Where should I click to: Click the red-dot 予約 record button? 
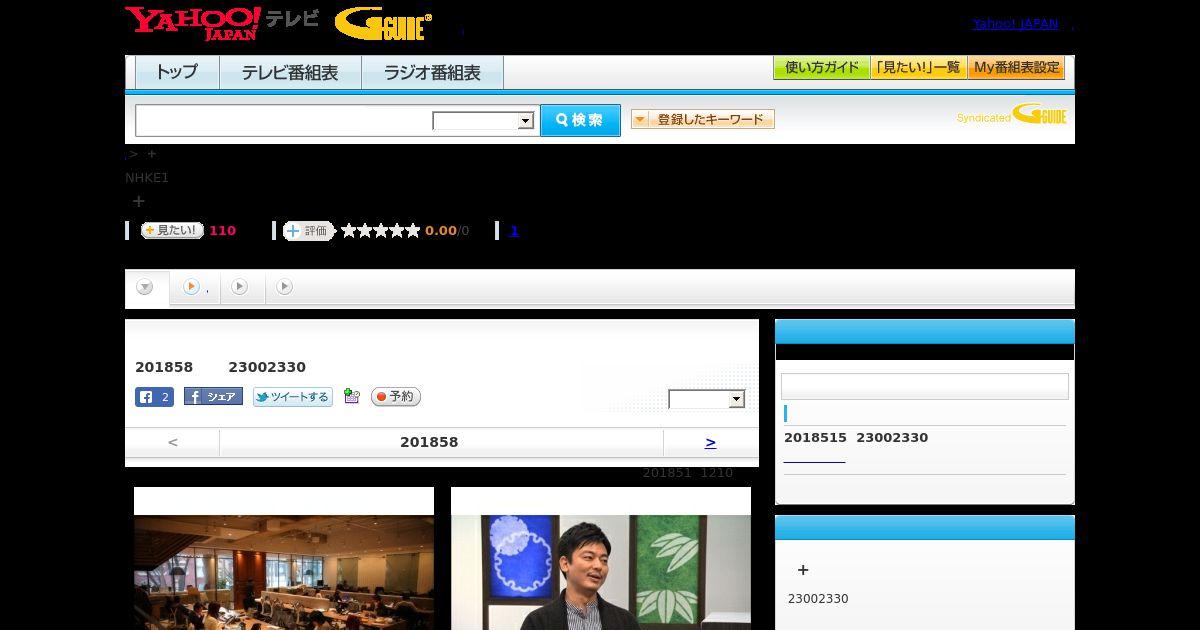click(396, 397)
